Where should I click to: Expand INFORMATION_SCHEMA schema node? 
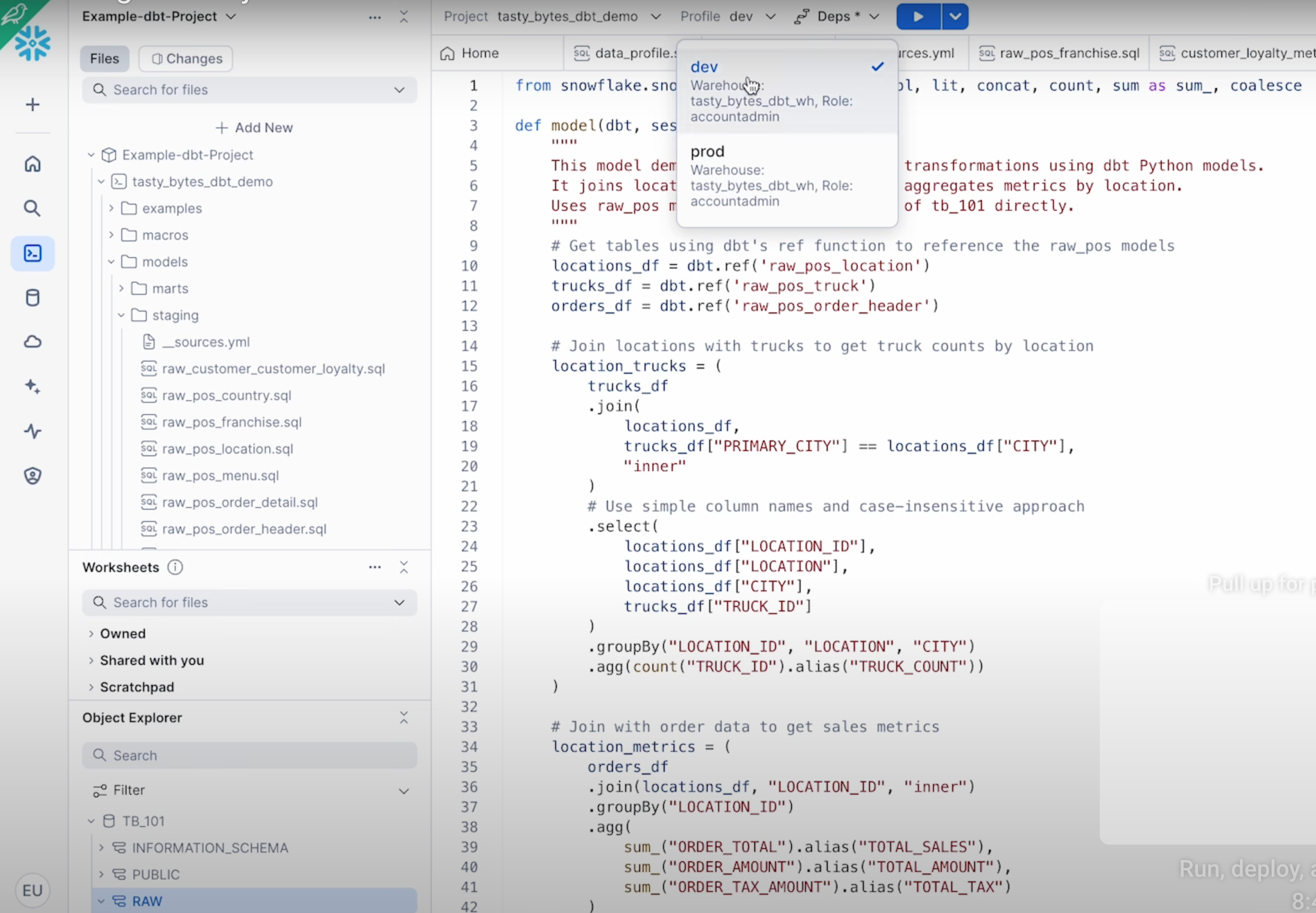(x=101, y=848)
